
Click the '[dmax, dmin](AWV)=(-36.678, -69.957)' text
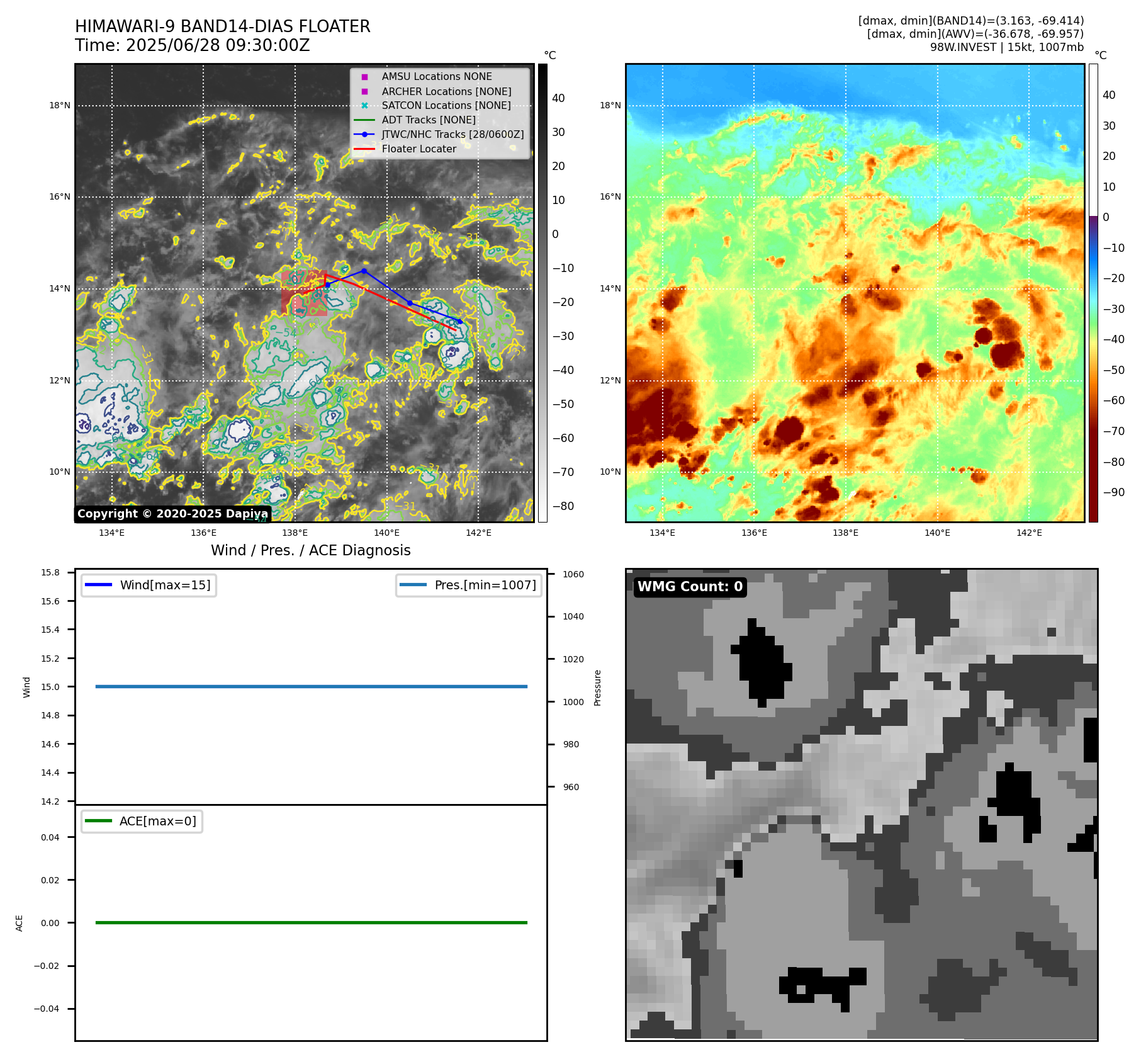click(x=975, y=34)
